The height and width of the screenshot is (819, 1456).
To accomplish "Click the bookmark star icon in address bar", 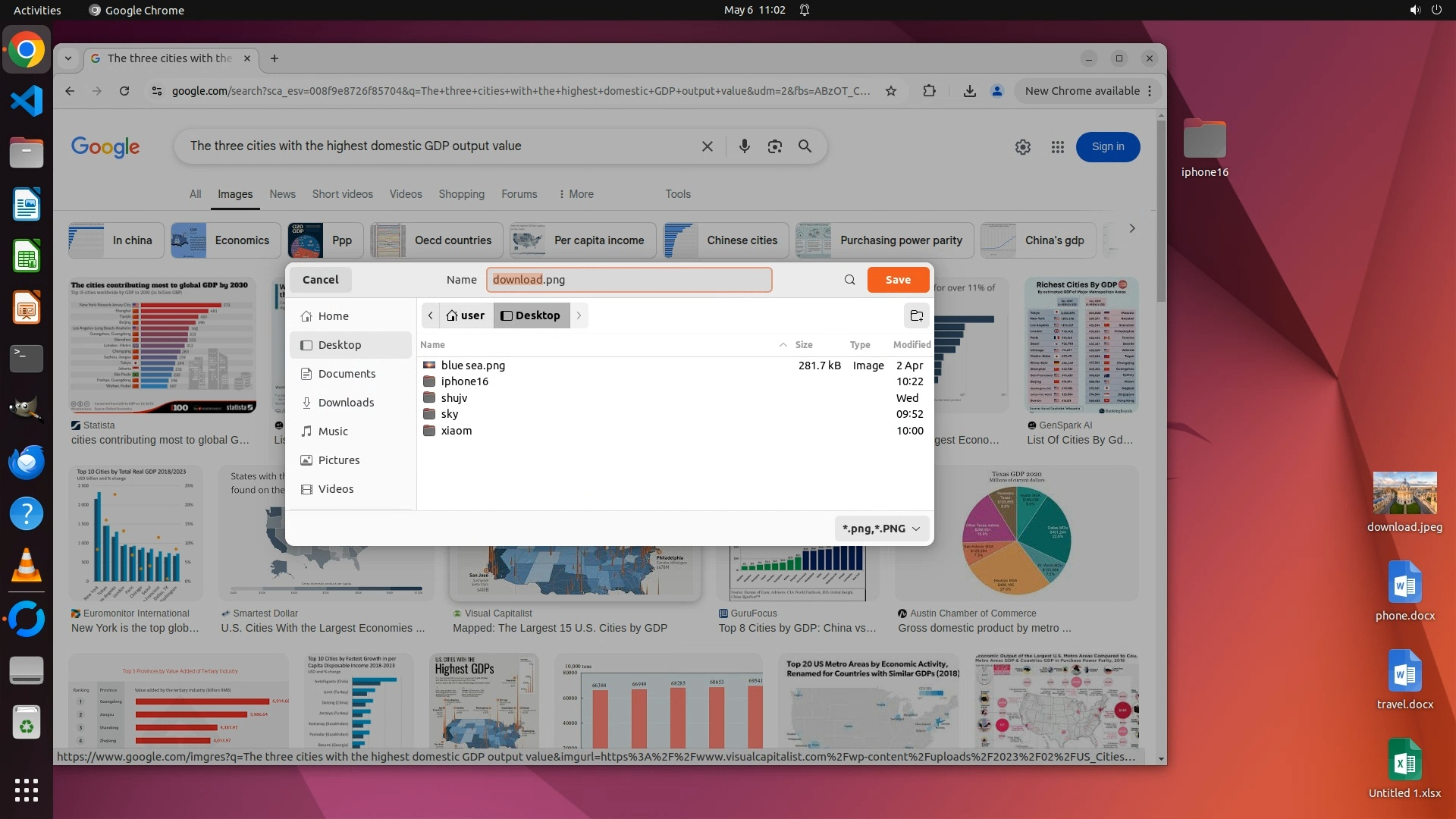I will click(891, 91).
